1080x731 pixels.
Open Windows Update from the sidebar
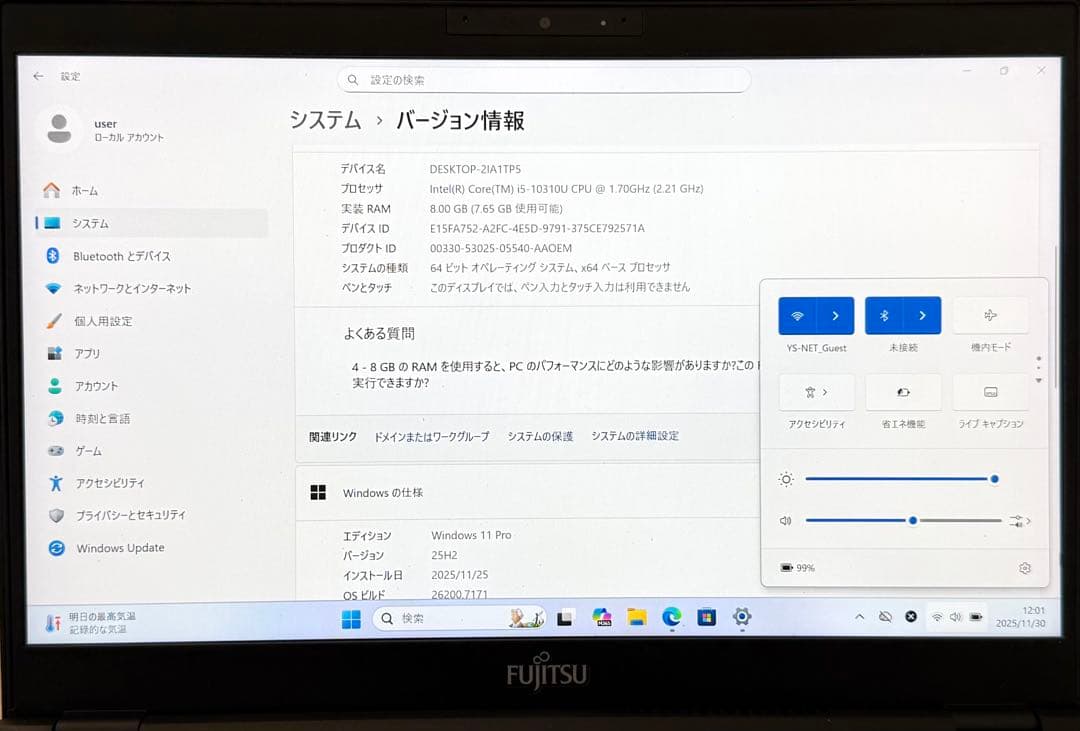tap(118, 548)
